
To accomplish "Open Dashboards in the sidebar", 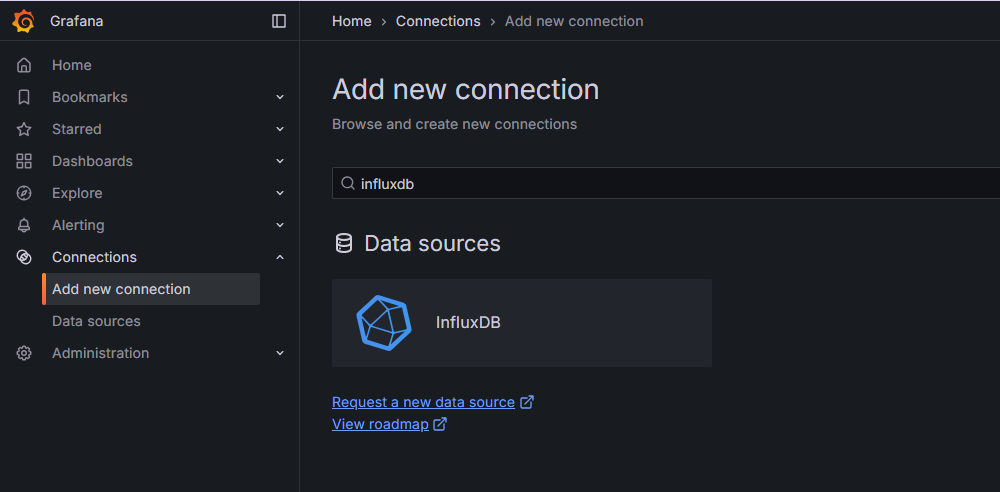I will [92, 161].
